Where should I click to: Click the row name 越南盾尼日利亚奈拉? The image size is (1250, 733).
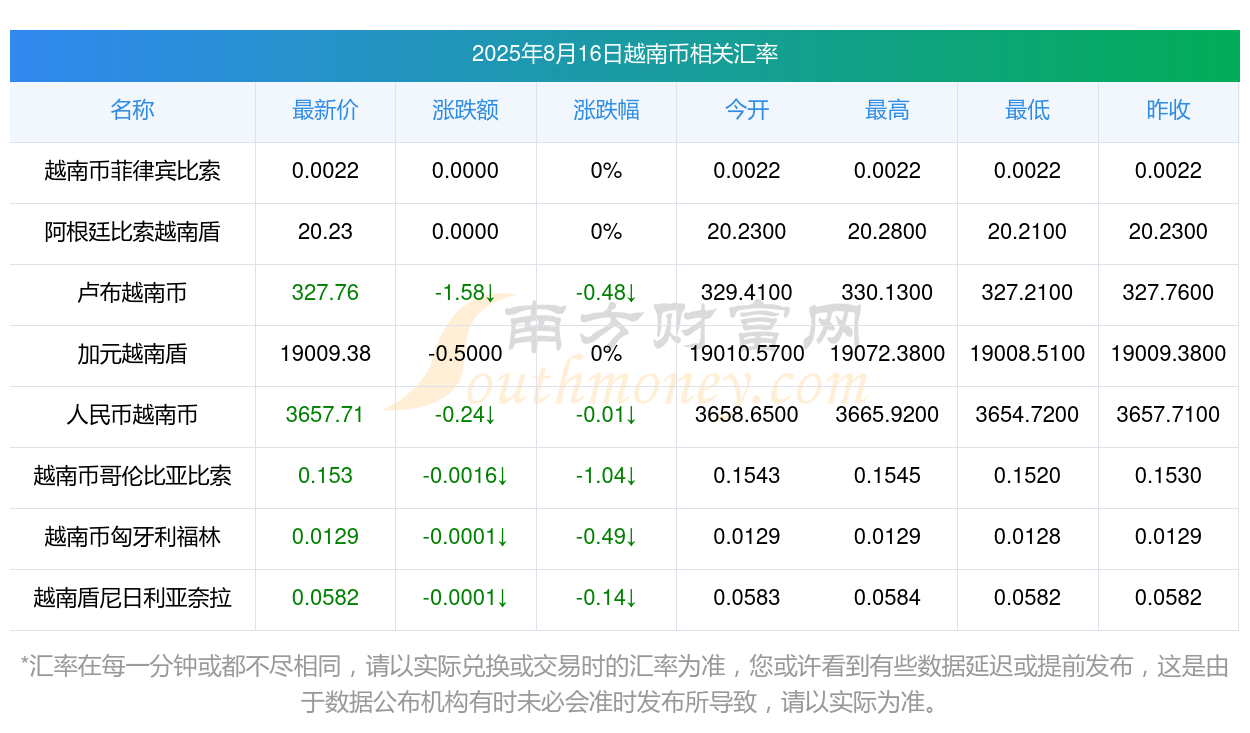132,598
